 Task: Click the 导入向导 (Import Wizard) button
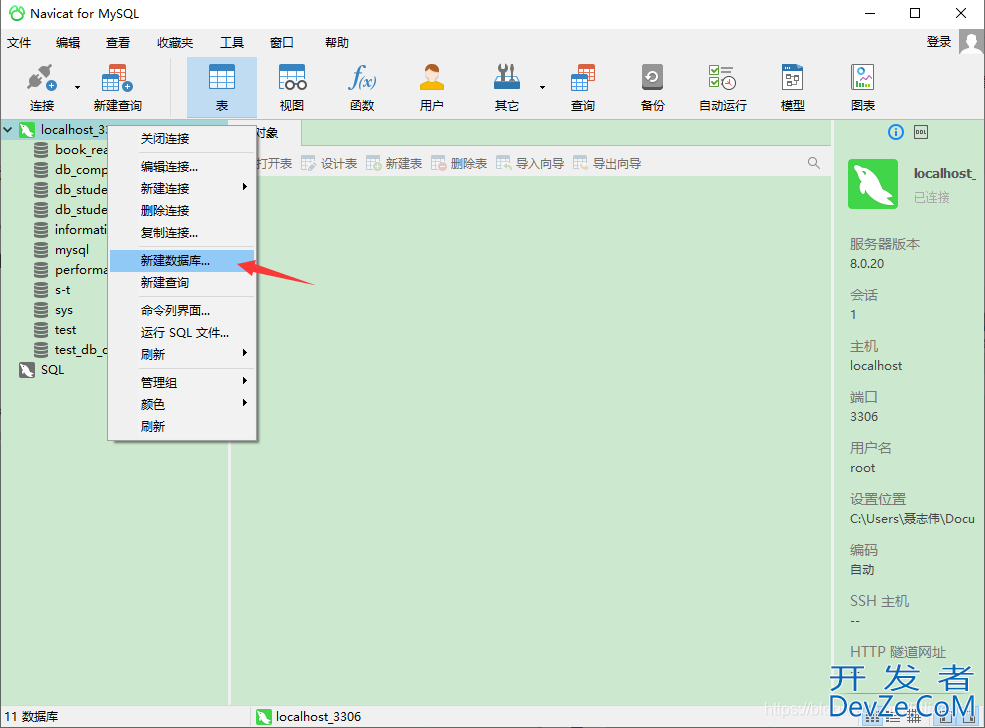coord(530,163)
